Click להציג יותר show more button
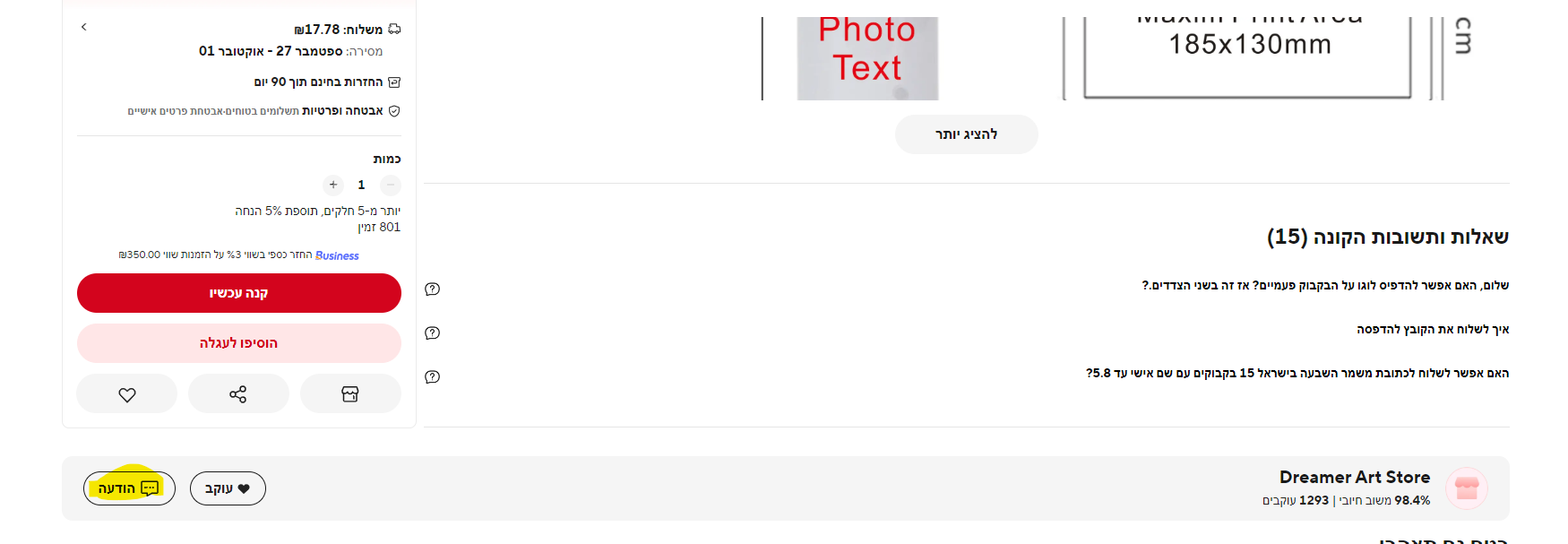 point(967,134)
